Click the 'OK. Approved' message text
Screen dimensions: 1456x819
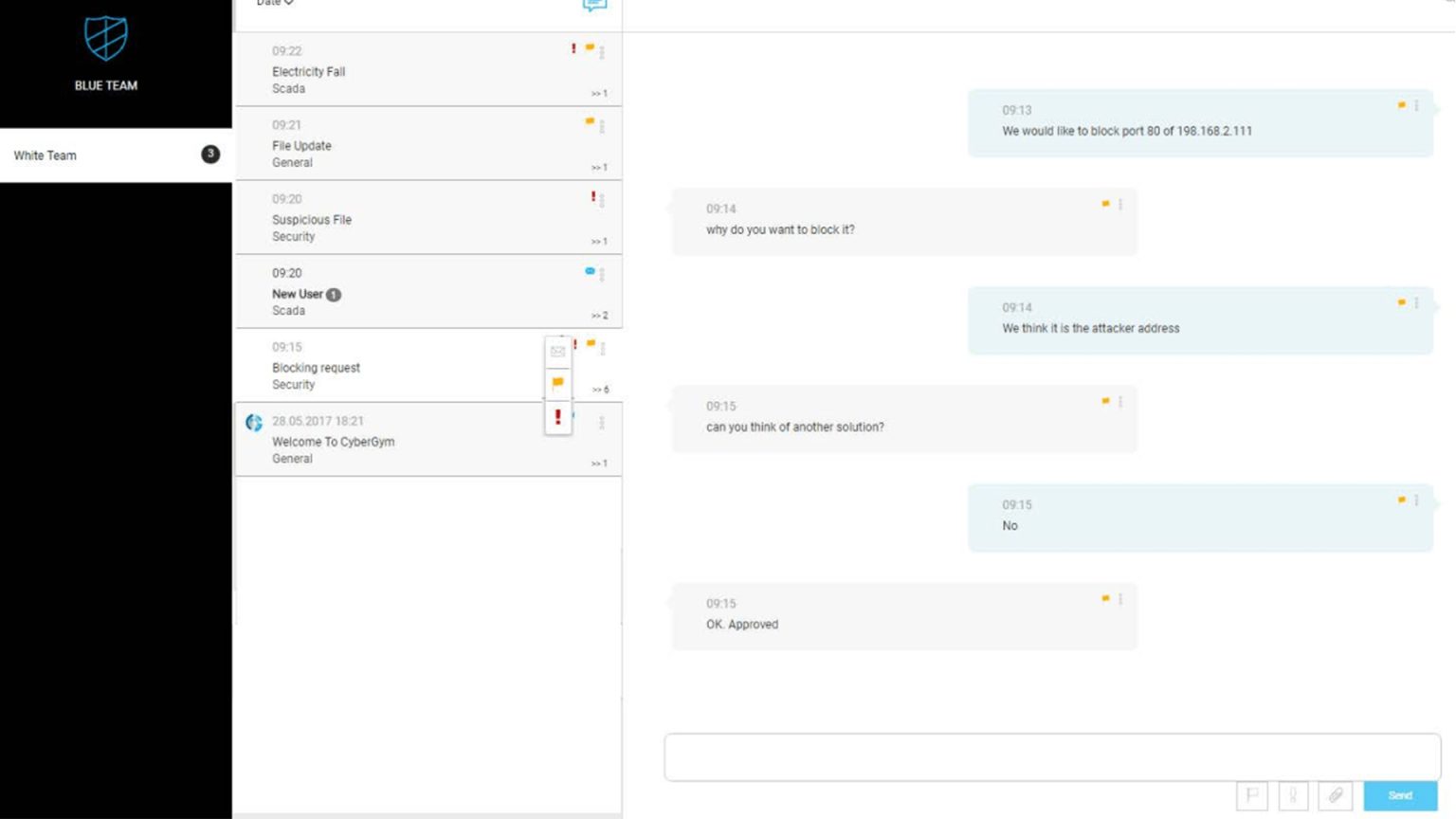pyautogui.click(x=742, y=624)
